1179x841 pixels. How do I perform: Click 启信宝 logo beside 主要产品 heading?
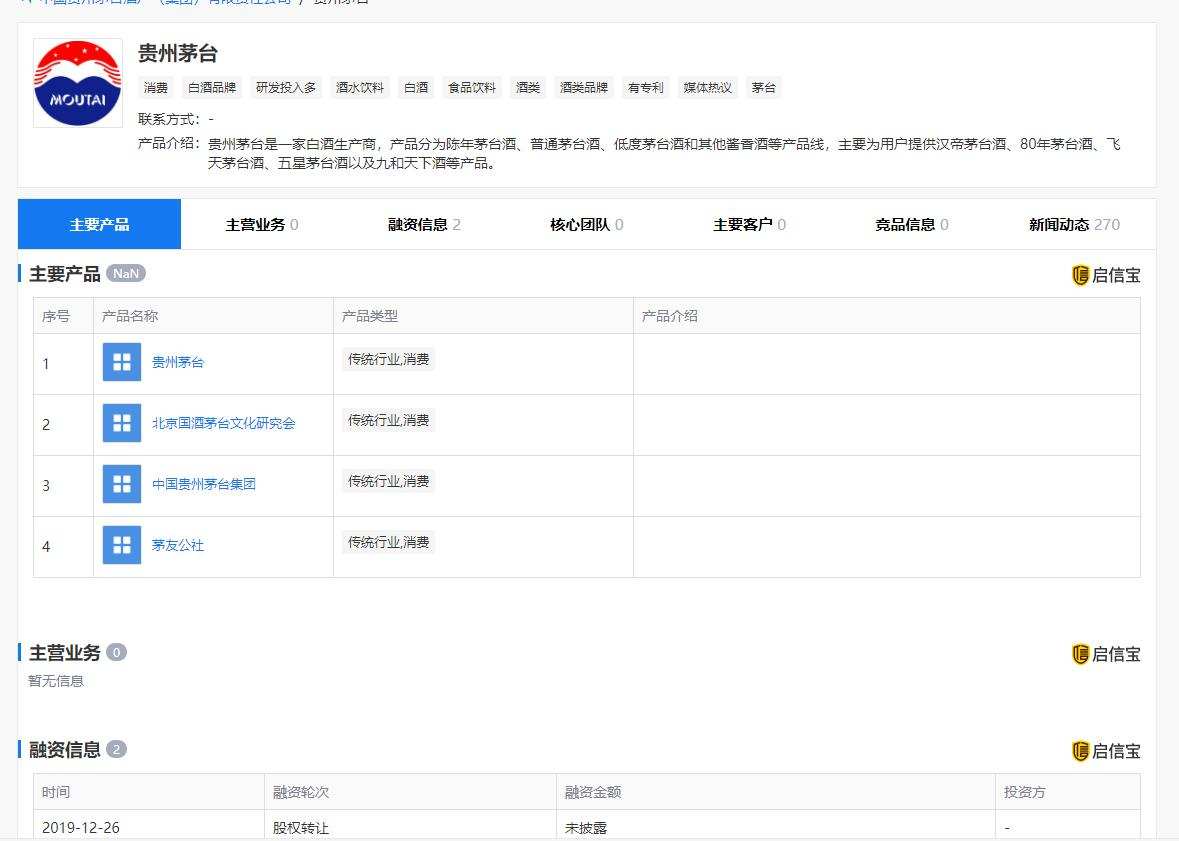1106,275
